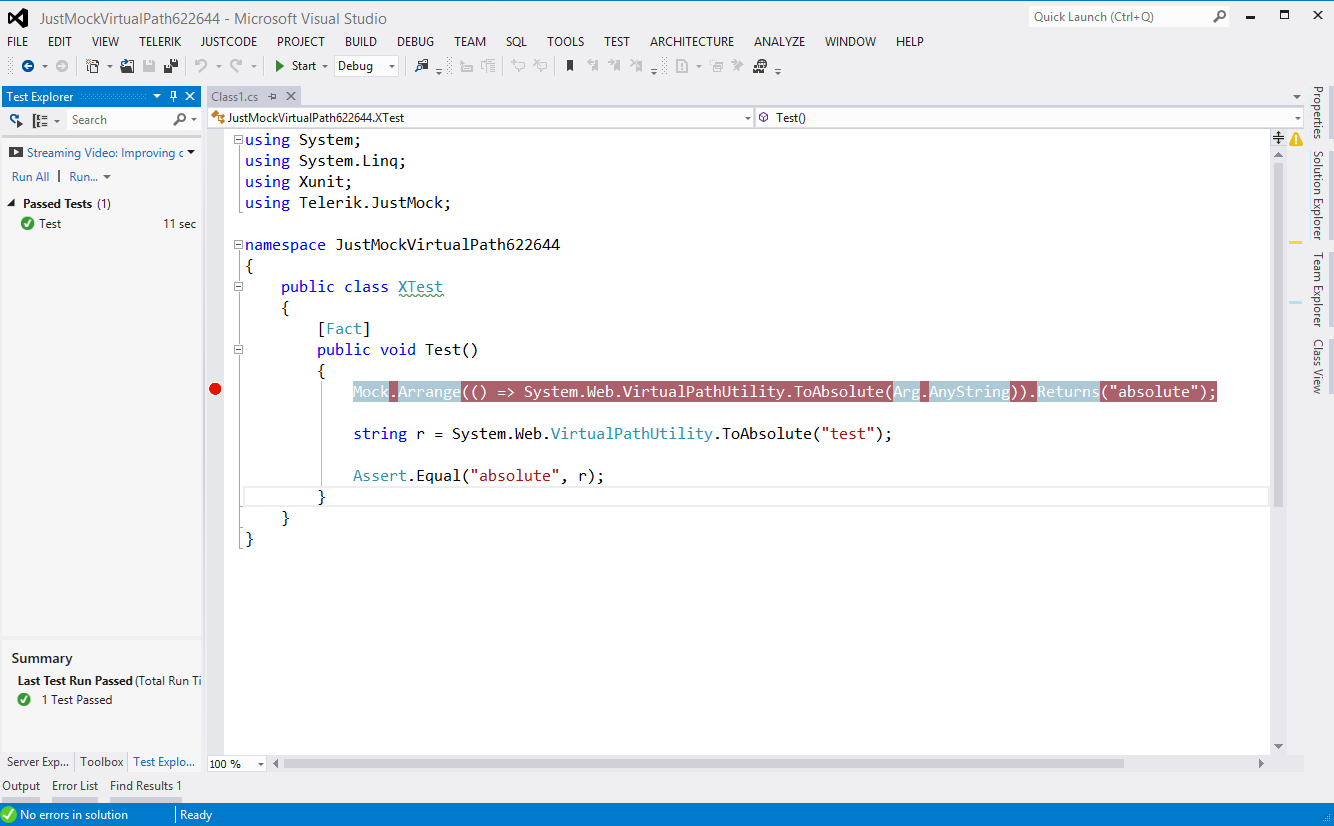Viewport: 1334px width, 826px height.
Task: Open the Start button dropdown arrow
Action: [x=325, y=66]
